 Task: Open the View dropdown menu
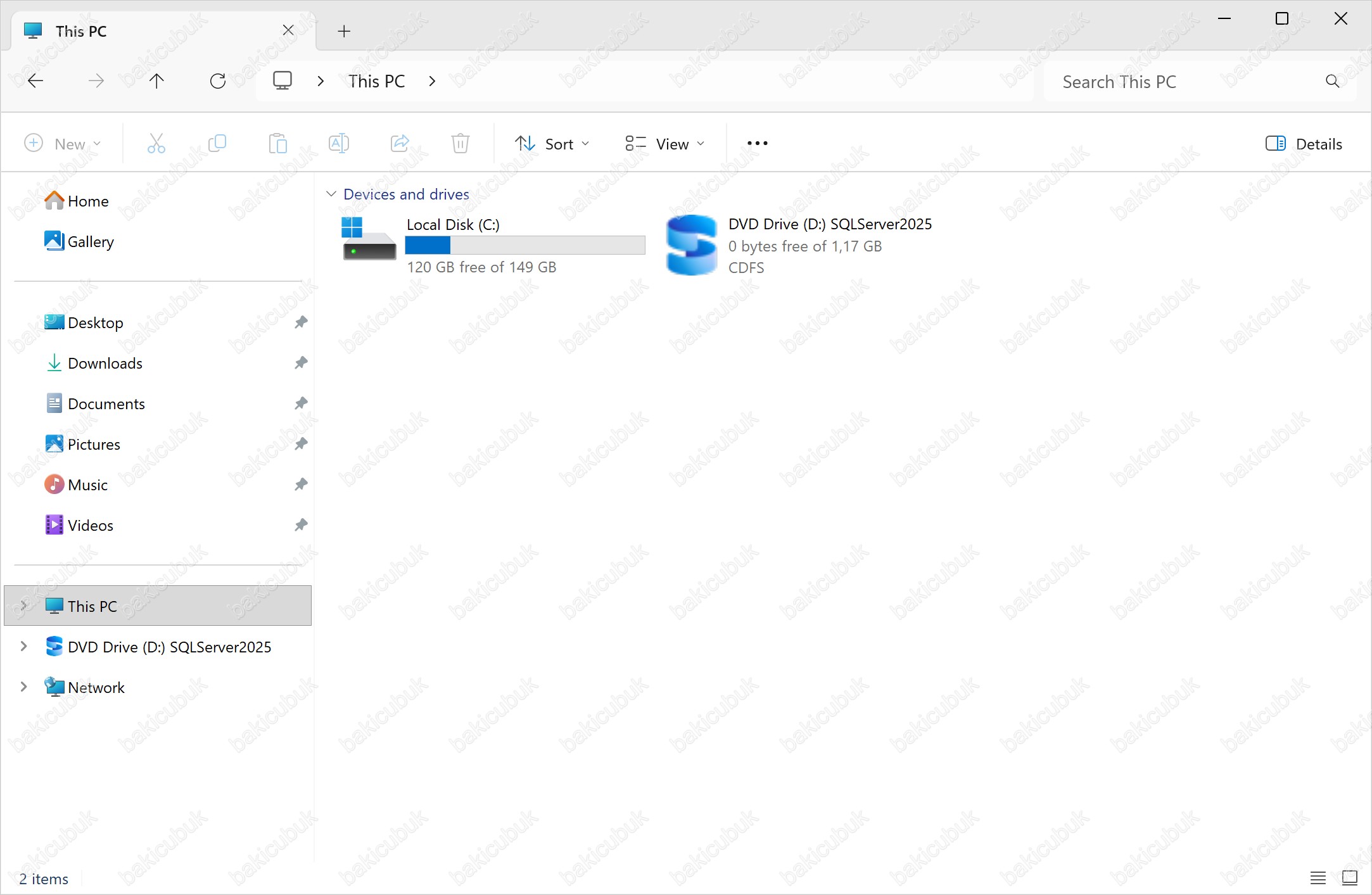[x=664, y=144]
